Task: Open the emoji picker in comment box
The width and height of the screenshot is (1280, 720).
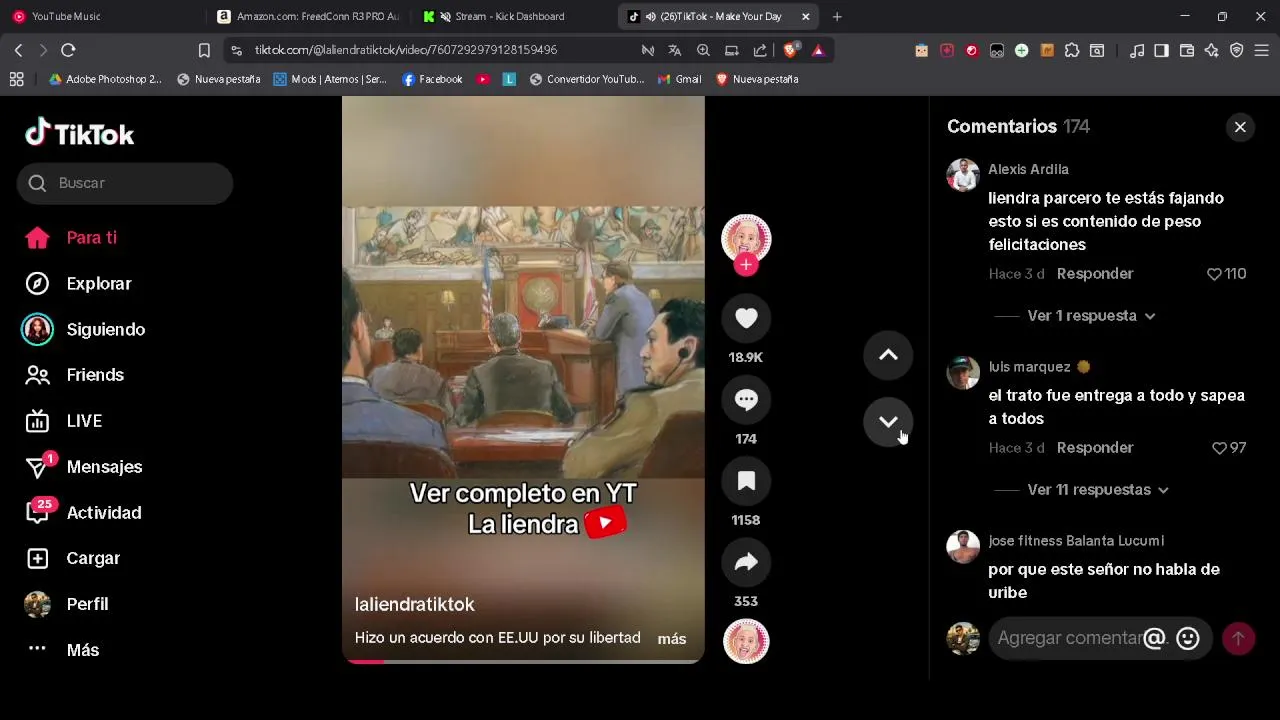Action: (x=1188, y=638)
